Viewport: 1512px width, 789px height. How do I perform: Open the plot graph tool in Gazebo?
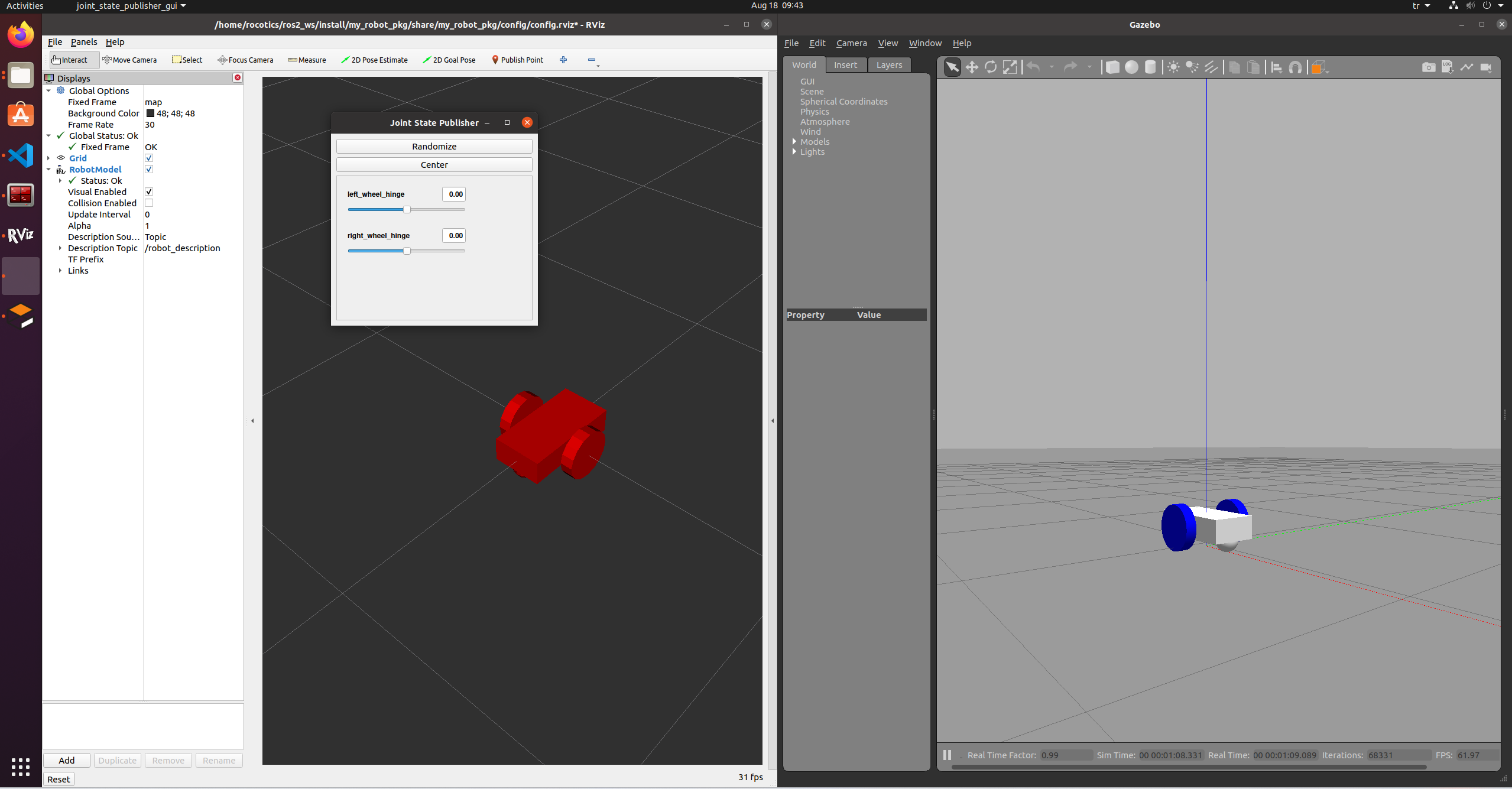click(x=1466, y=67)
